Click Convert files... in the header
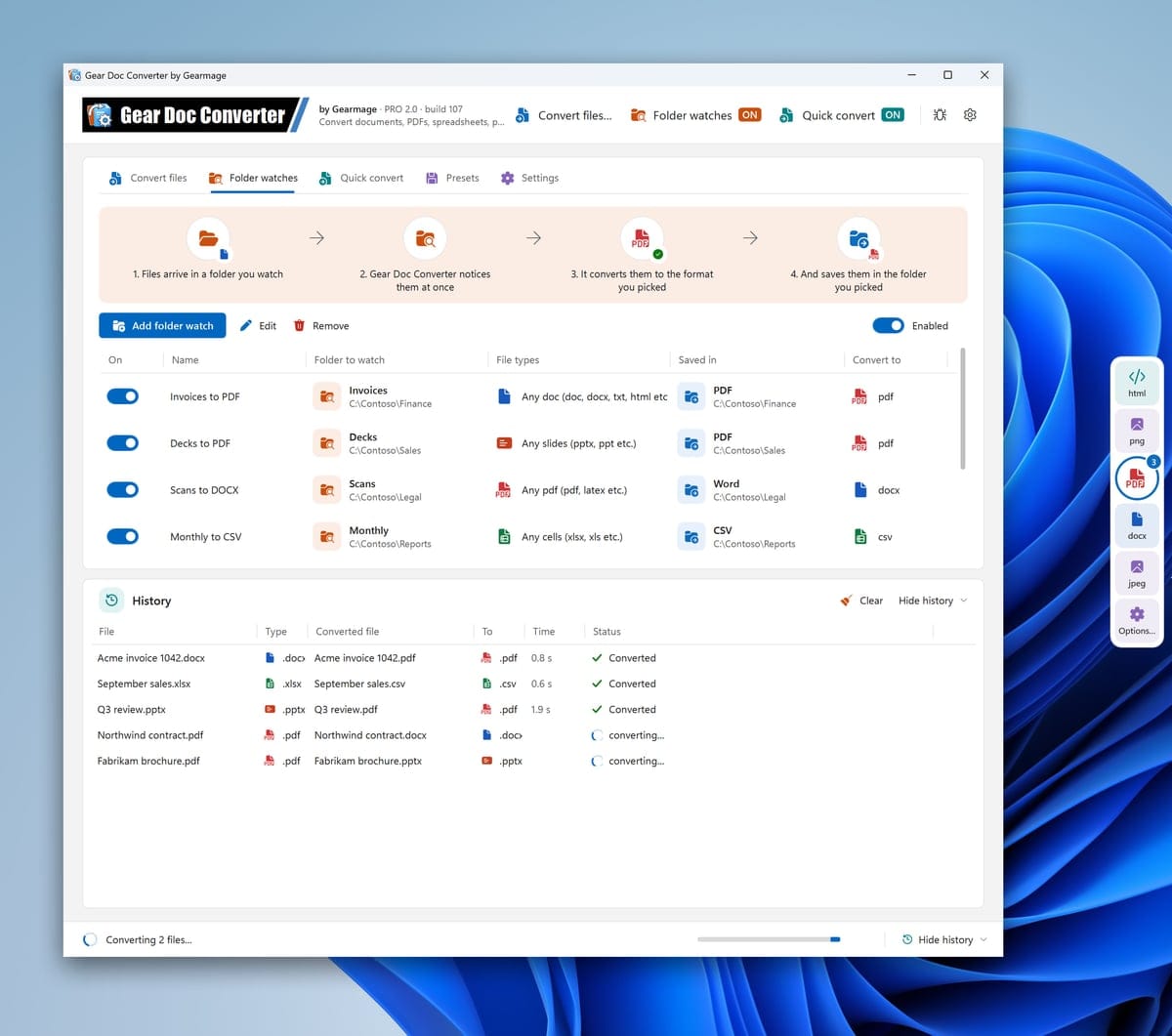Viewport: 1172px width, 1036px height. (565, 115)
